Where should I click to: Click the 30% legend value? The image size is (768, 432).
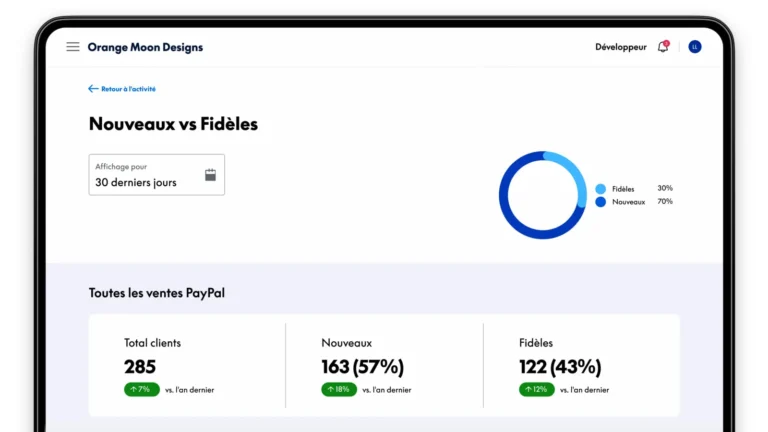pos(665,188)
